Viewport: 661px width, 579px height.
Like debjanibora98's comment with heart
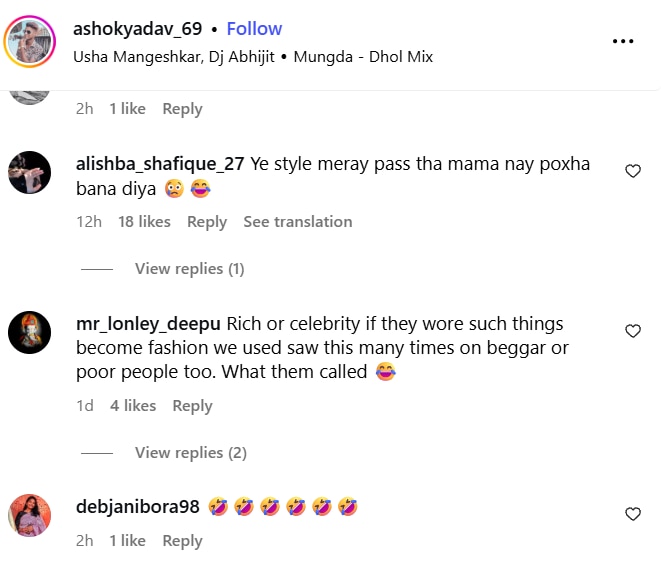click(x=632, y=514)
